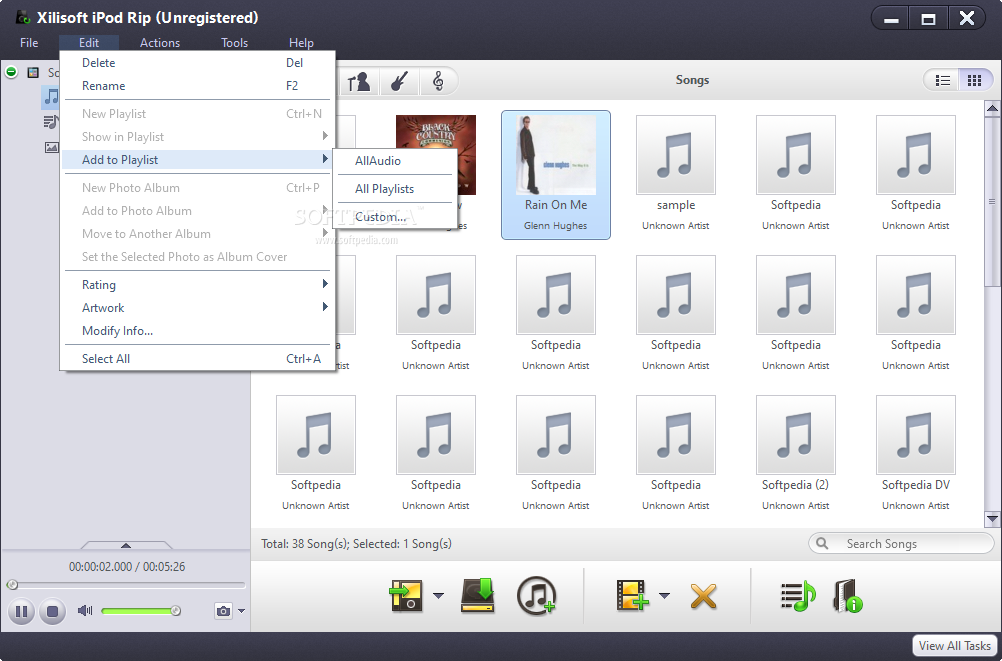Click the status text "Total: 38 Song(s); Selected: 1 Song(s)"
Image resolution: width=1002 pixels, height=661 pixels.
pyautogui.click(x=356, y=543)
